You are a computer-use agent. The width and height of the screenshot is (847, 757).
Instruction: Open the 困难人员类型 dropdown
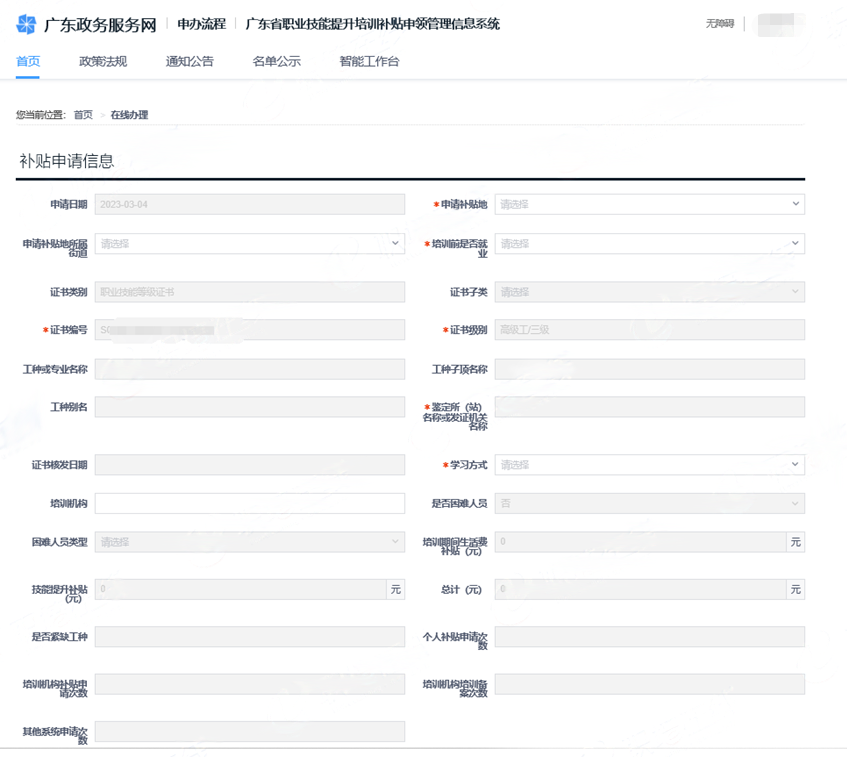pos(249,542)
